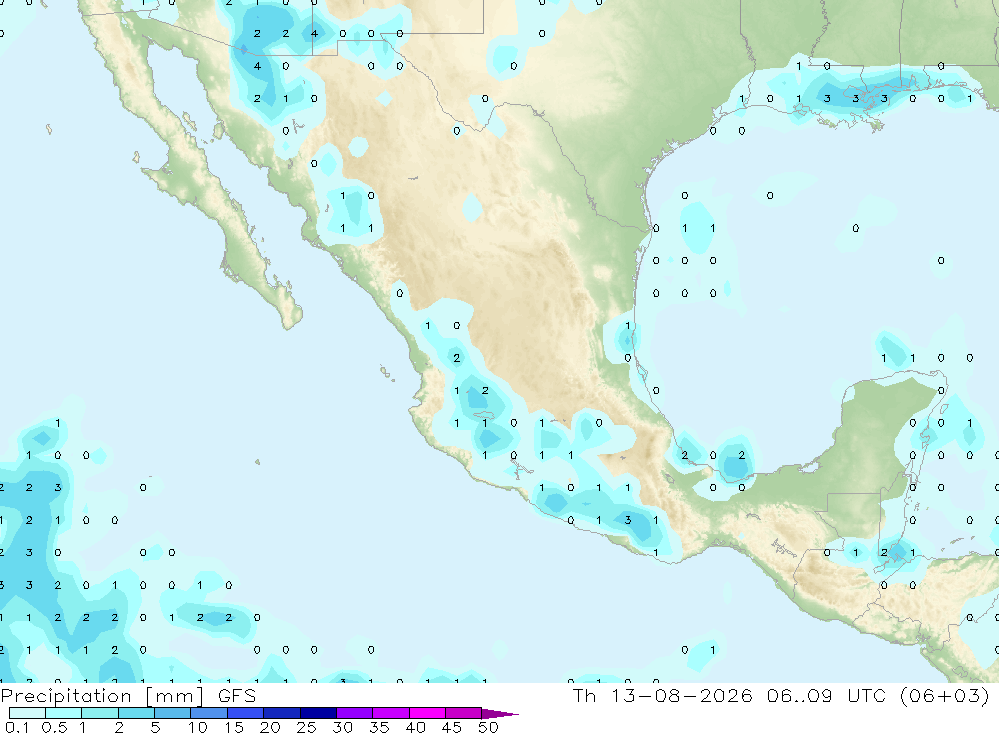Viewport: 1000px width, 733px height.
Task: Select the time range "06..09"
Action: (800, 695)
